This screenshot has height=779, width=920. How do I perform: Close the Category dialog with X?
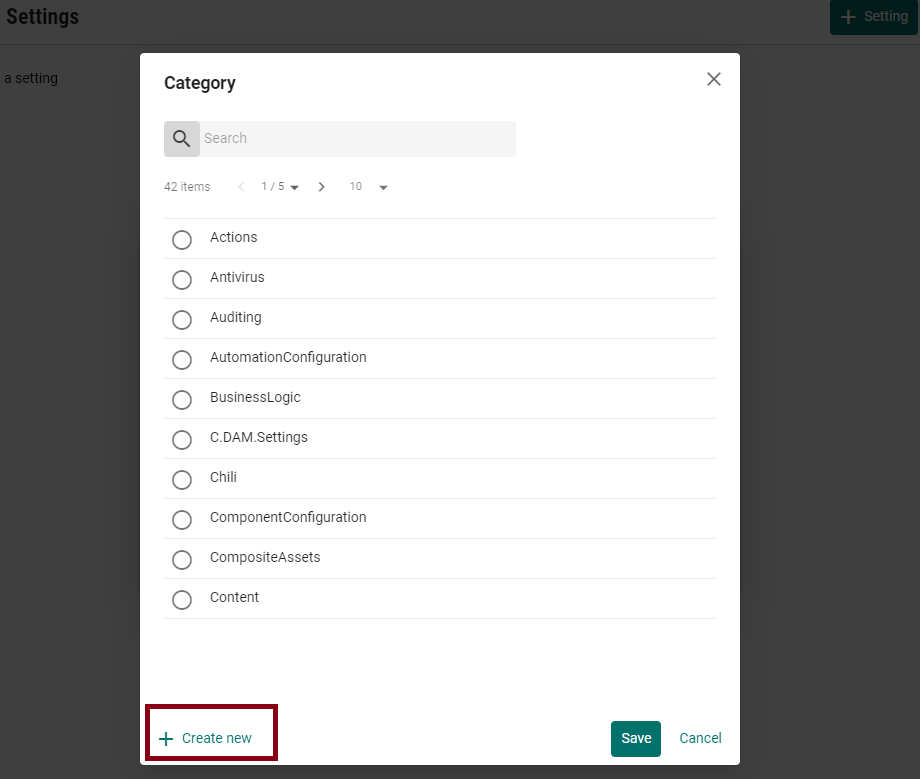713,79
